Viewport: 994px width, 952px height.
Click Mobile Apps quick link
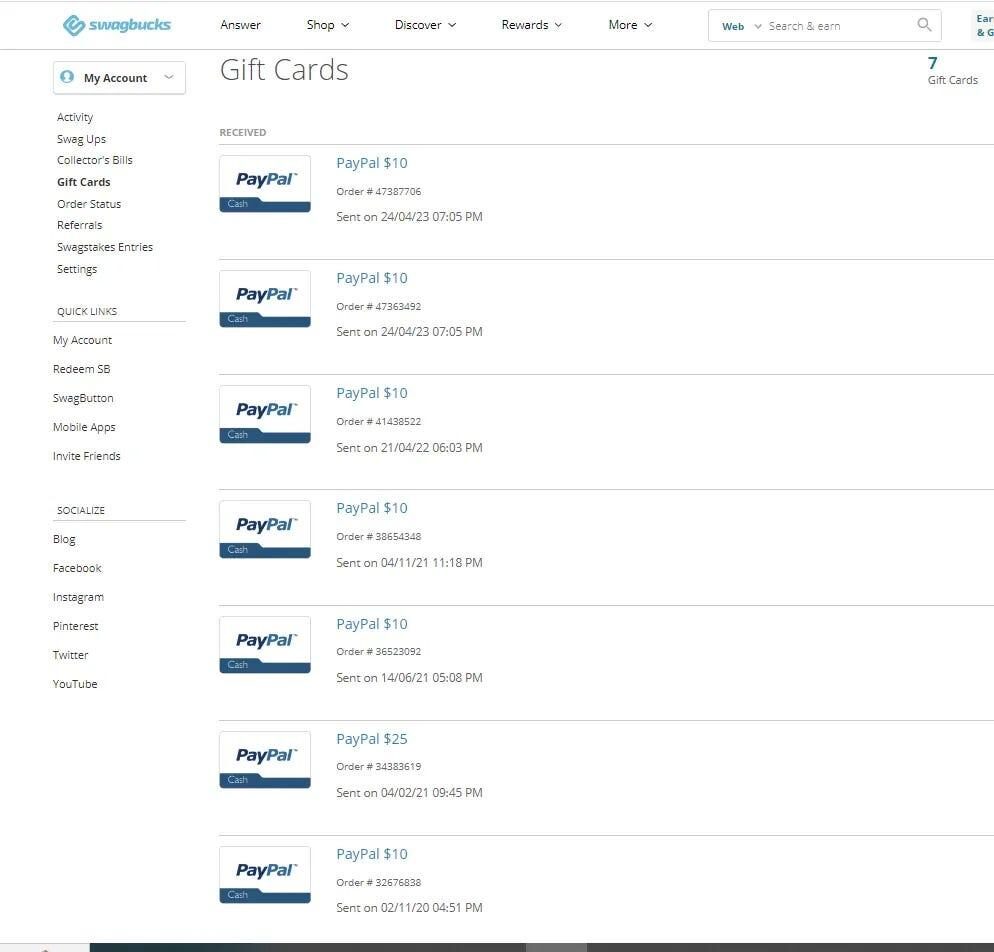84,427
